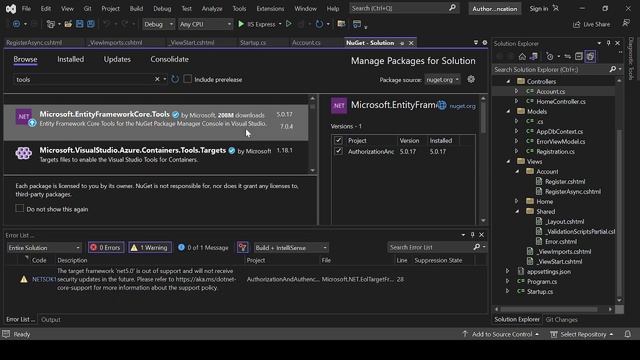Open notifications bell in status bar
640x360 pixels.
(x=627, y=334)
